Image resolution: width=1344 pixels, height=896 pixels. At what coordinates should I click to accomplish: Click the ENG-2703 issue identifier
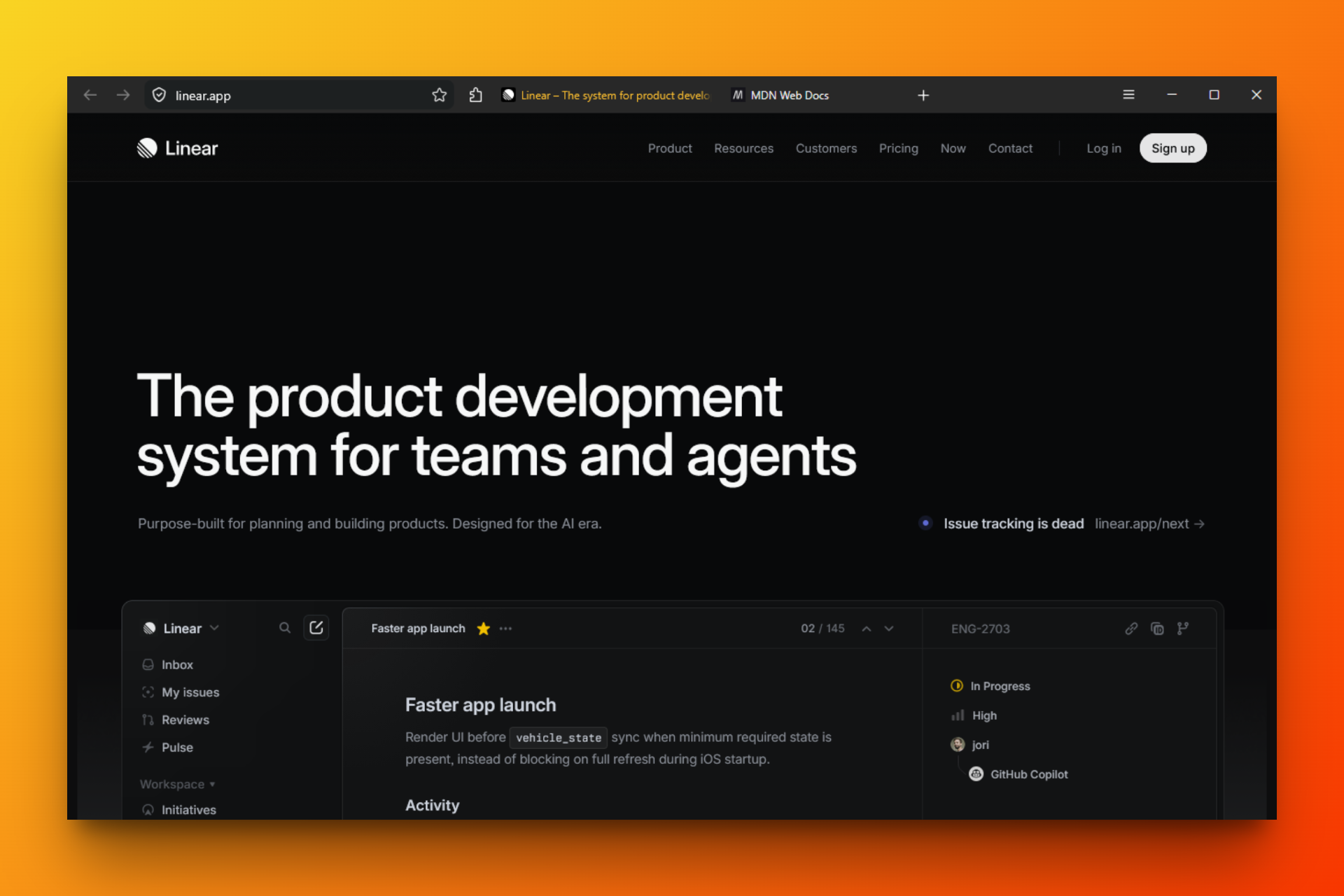click(980, 629)
